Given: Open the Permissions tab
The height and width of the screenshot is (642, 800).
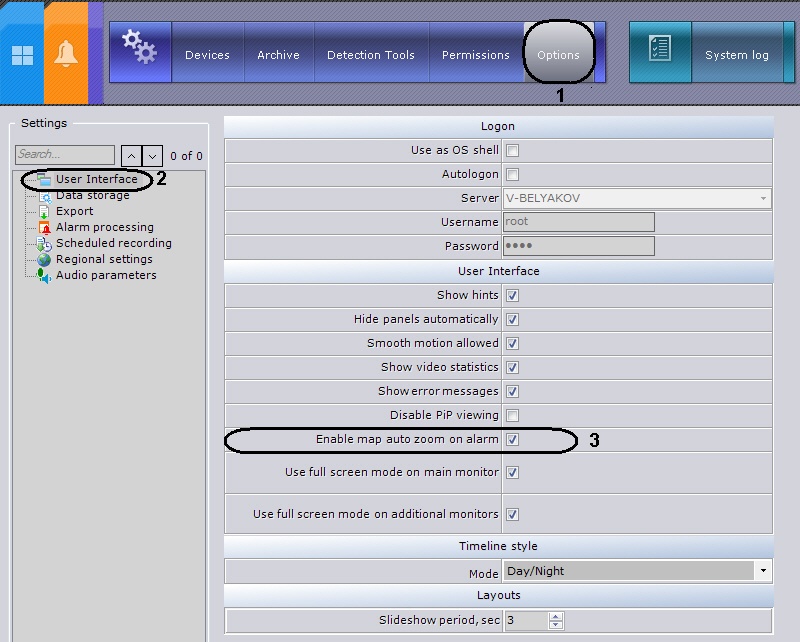Looking at the screenshot, I should [476, 55].
